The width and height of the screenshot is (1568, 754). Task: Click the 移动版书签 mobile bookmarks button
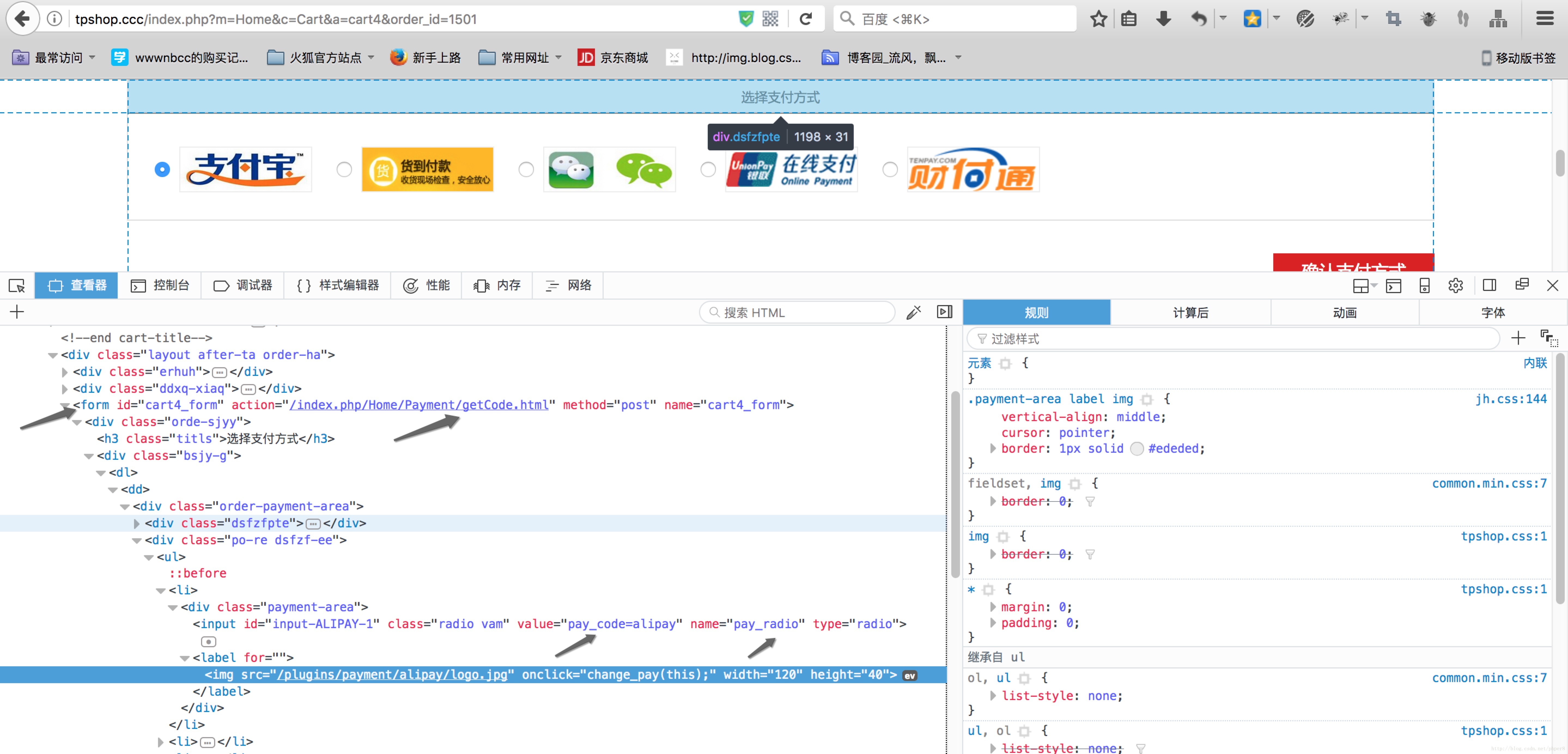click(1518, 58)
